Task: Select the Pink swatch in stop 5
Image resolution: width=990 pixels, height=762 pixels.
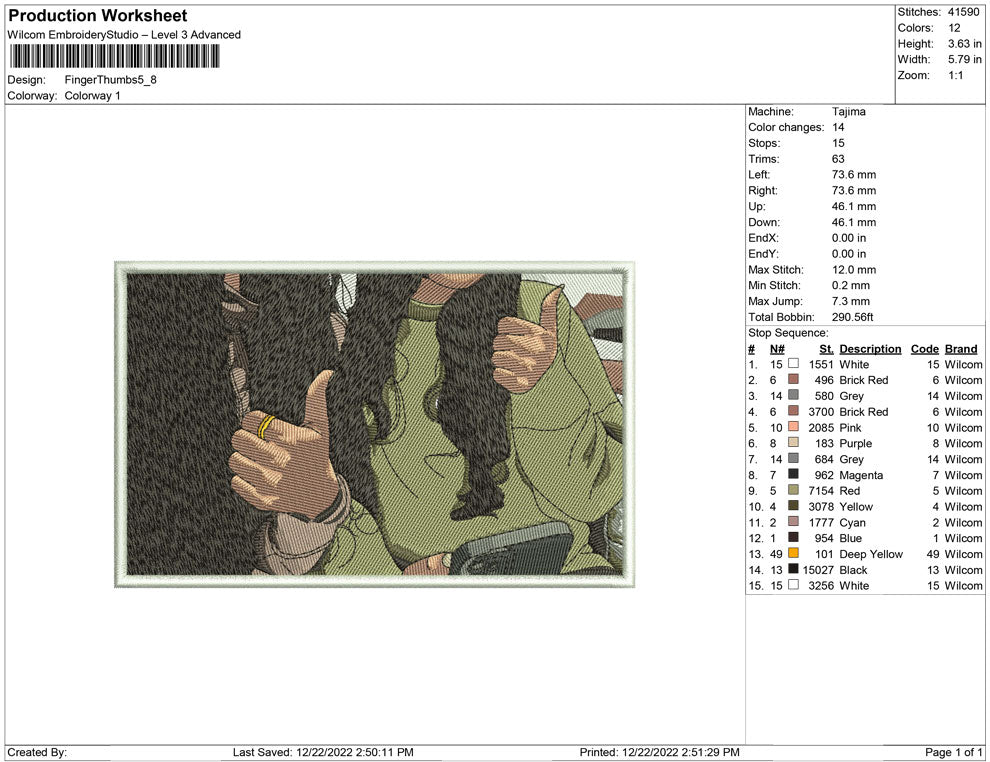Action: click(x=794, y=427)
